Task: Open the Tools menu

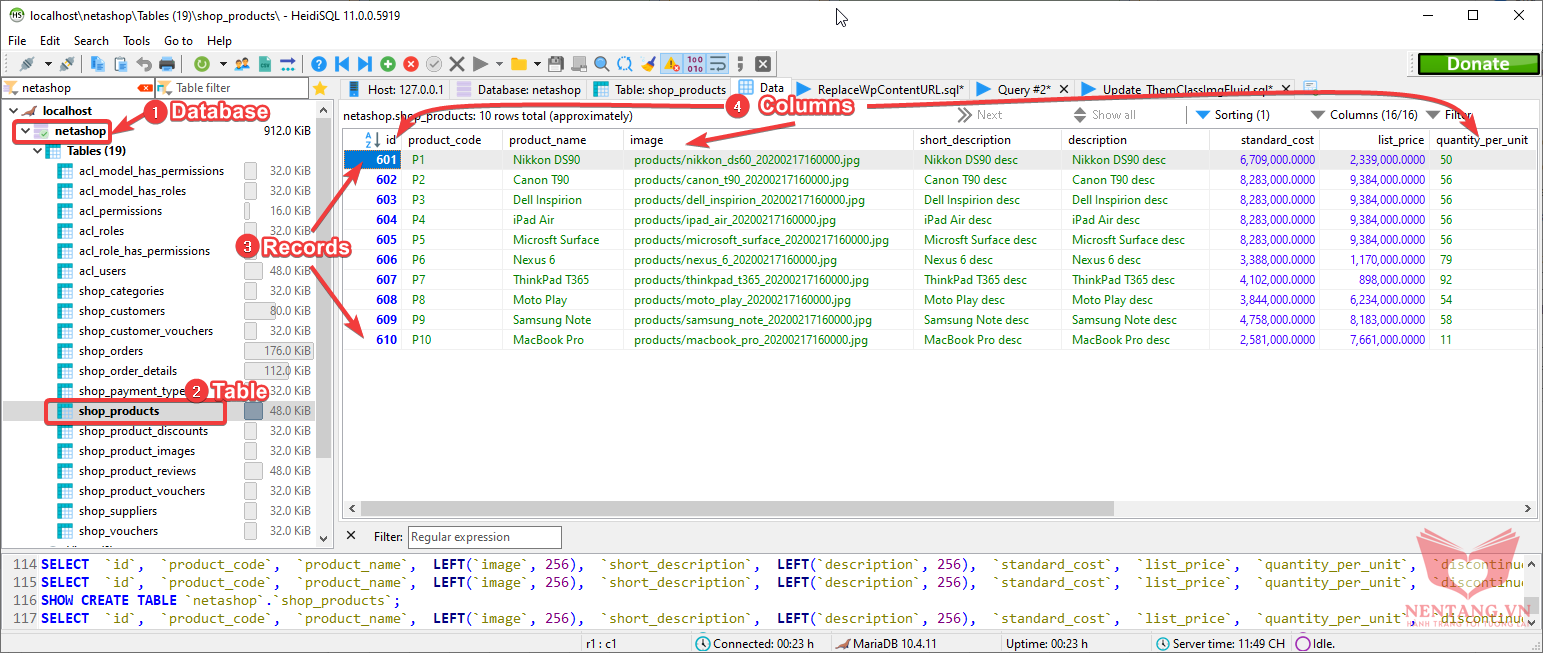Action: click(x=136, y=41)
